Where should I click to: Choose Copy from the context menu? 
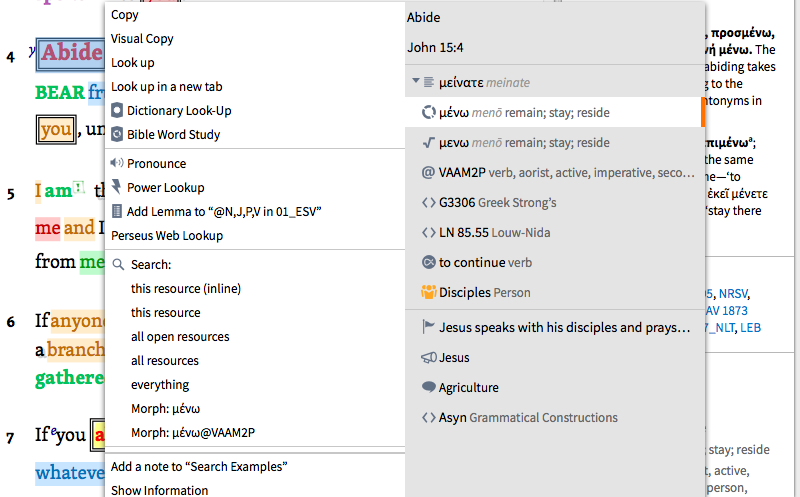click(125, 15)
